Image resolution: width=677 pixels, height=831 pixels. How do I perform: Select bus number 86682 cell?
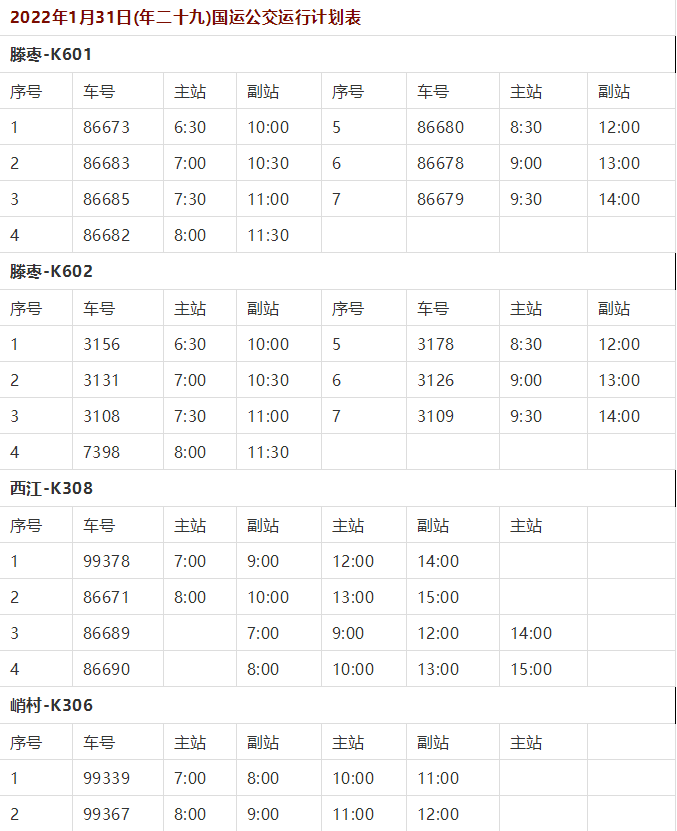pyautogui.click(x=106, y=235)
